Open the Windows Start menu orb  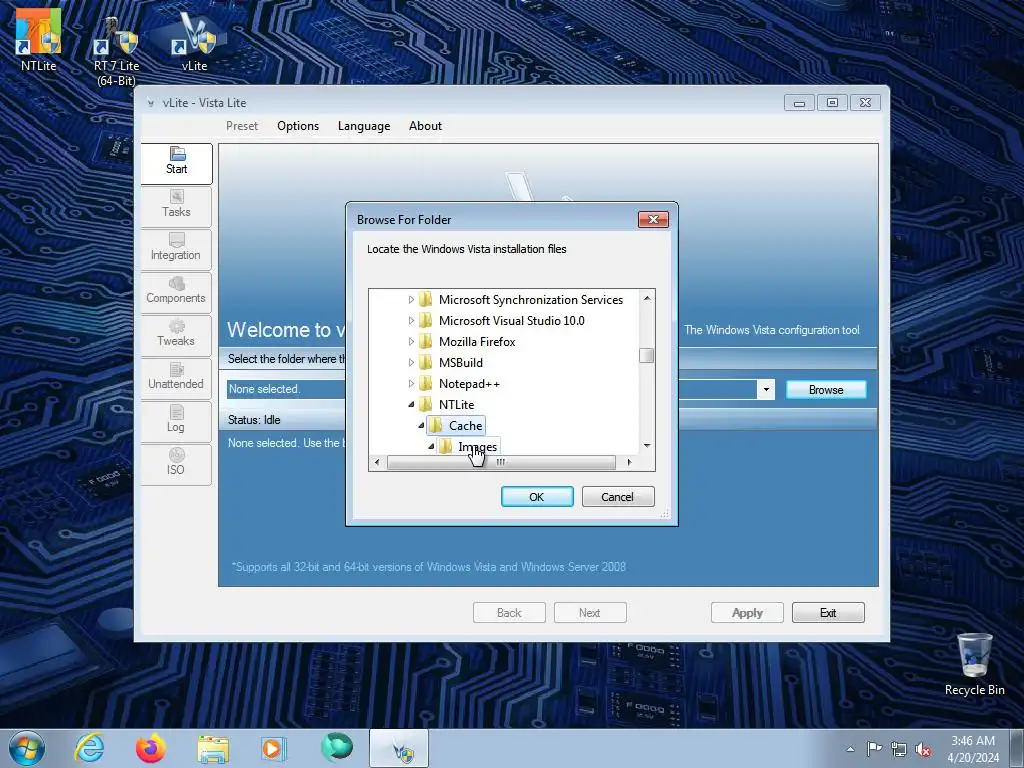27,748
